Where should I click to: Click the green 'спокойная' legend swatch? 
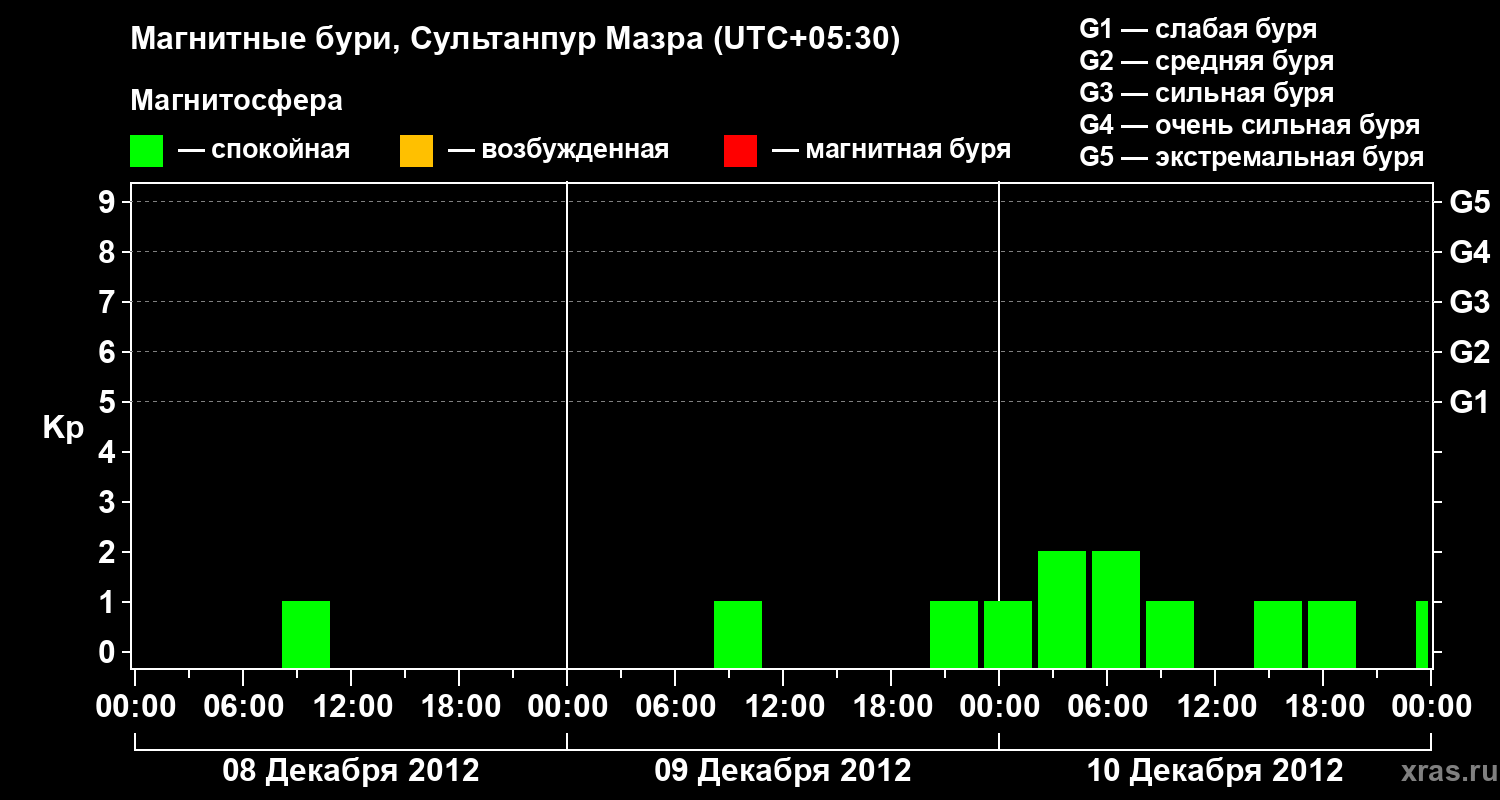coord(147,151)
